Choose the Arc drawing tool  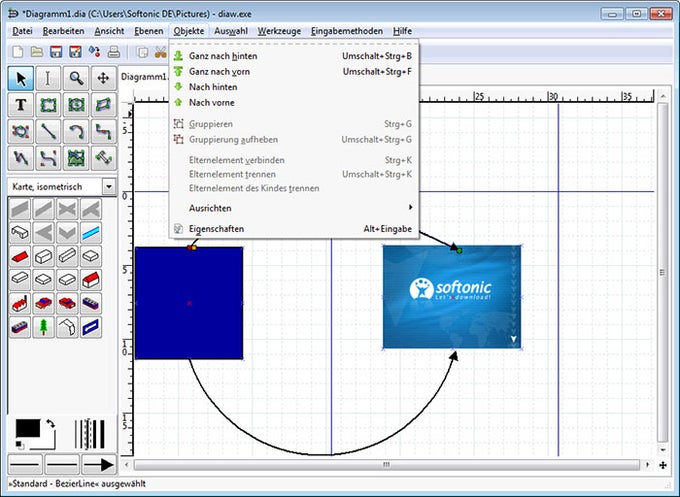pyautogui.click(x=75, y=131)
